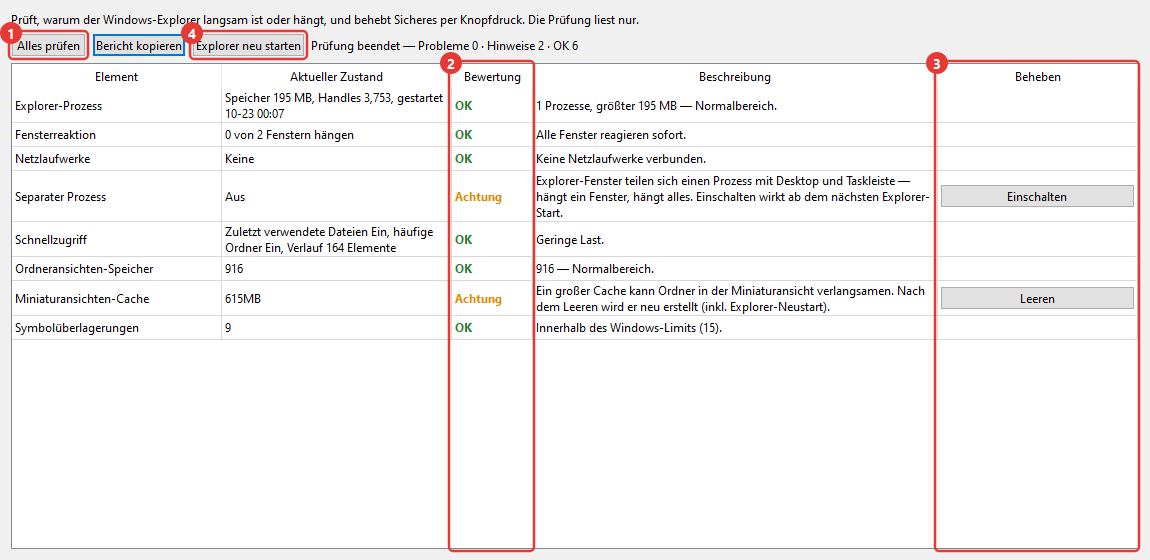The image size is (1150, 560).
Task: Select the 'Separater Prozess' row label
Action: tap(60, 197)
